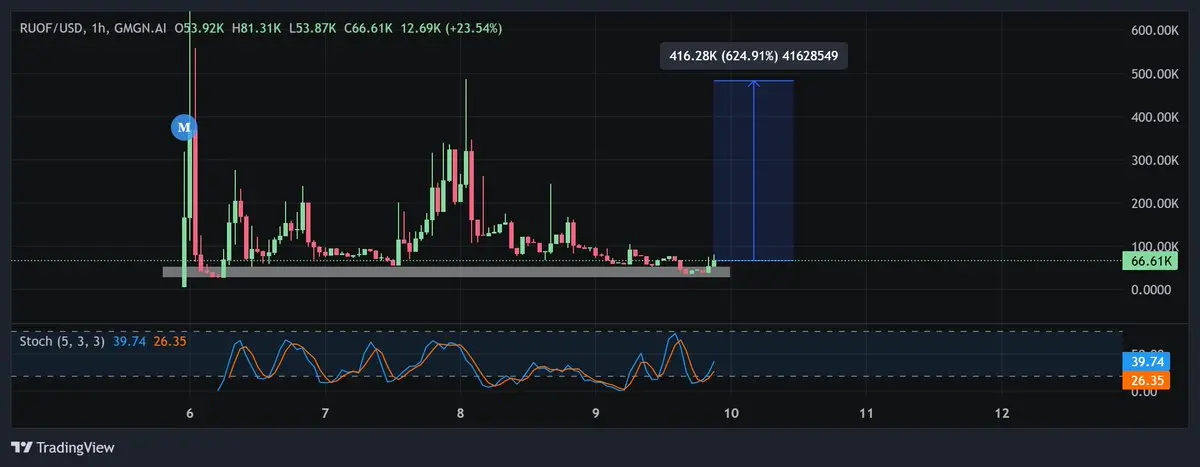1200x467 pixels.
Task: Click date label 9 on time axis
Action: [x=595, y=413]
